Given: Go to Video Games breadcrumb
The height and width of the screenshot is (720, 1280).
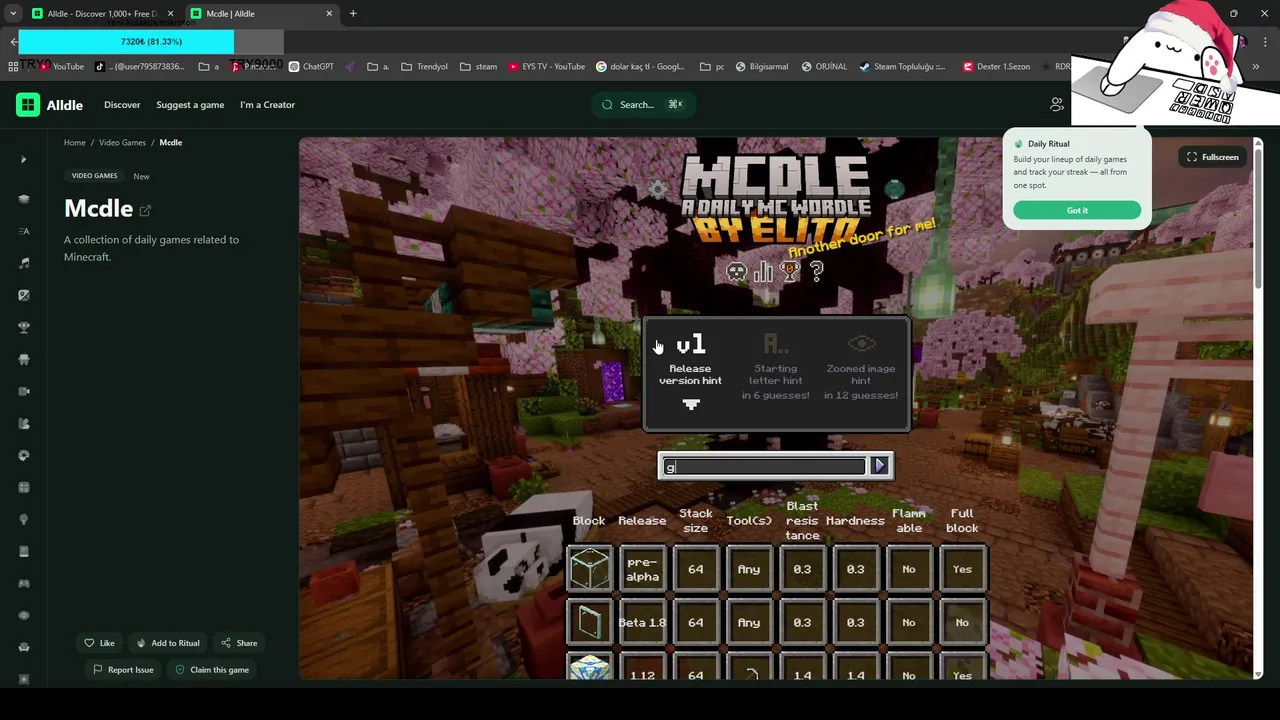Looking at the screenshot, I should click(x=122, y=142).
